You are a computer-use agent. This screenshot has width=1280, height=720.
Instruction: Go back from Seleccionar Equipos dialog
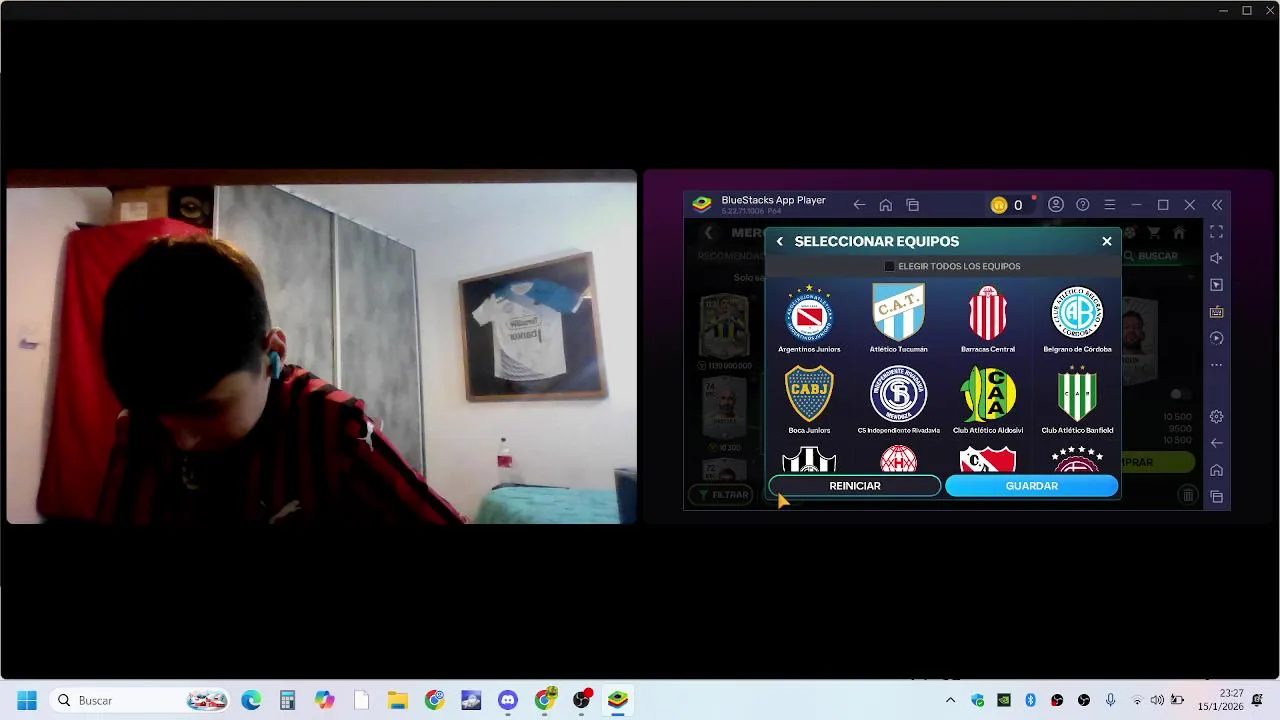780,241
